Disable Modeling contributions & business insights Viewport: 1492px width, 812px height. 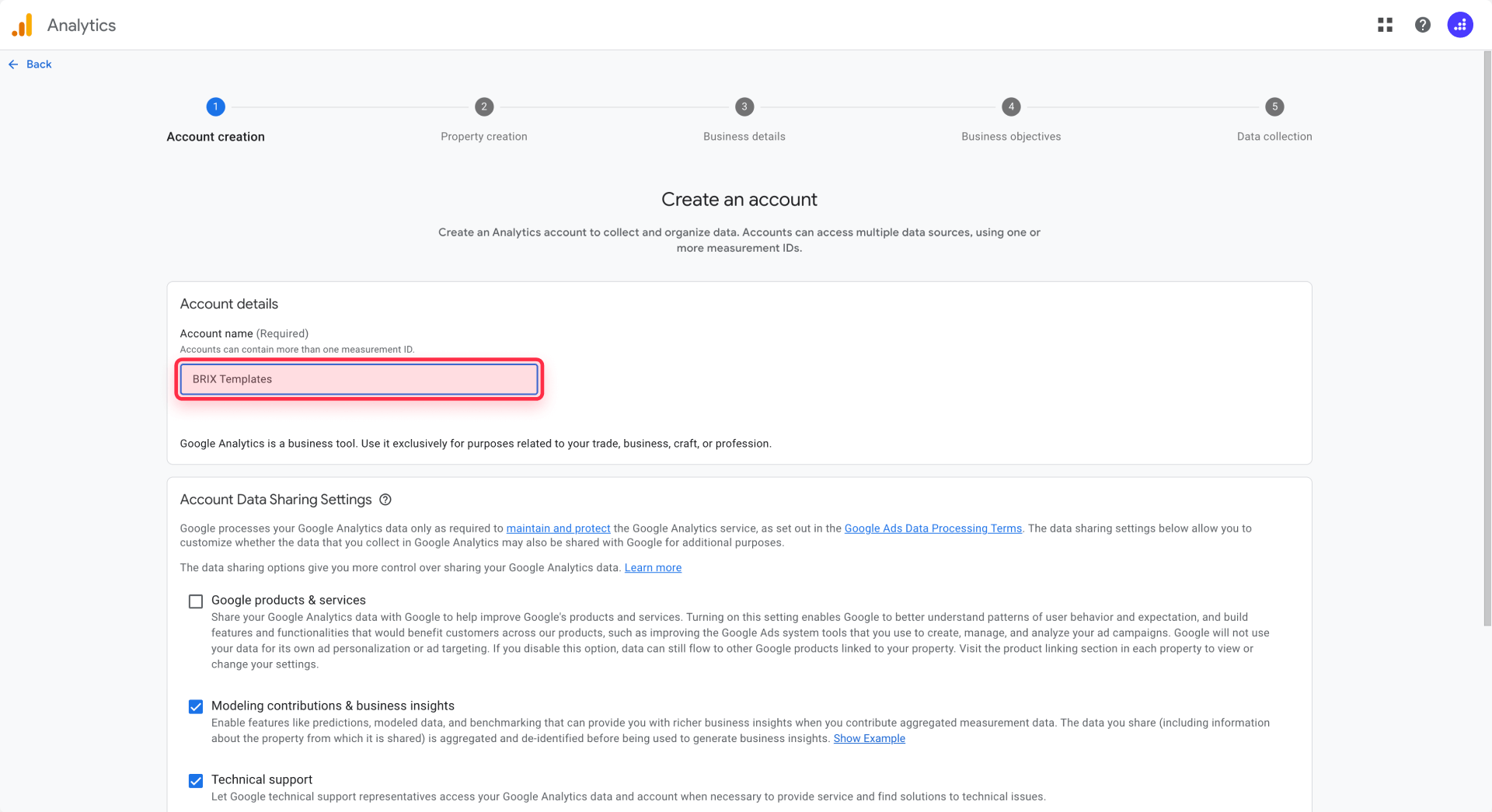pyautogui.click(x=195, y=706)
